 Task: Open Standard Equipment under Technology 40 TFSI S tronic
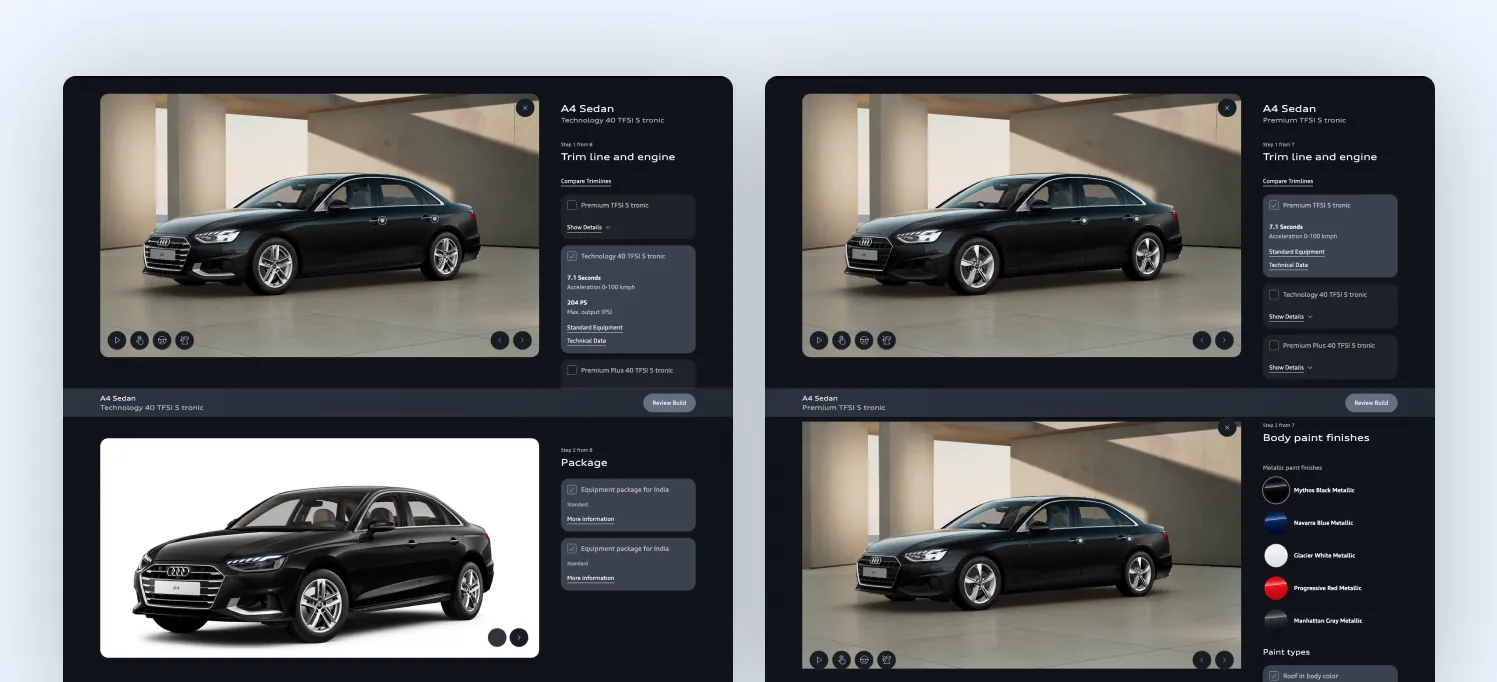point(595,328)
